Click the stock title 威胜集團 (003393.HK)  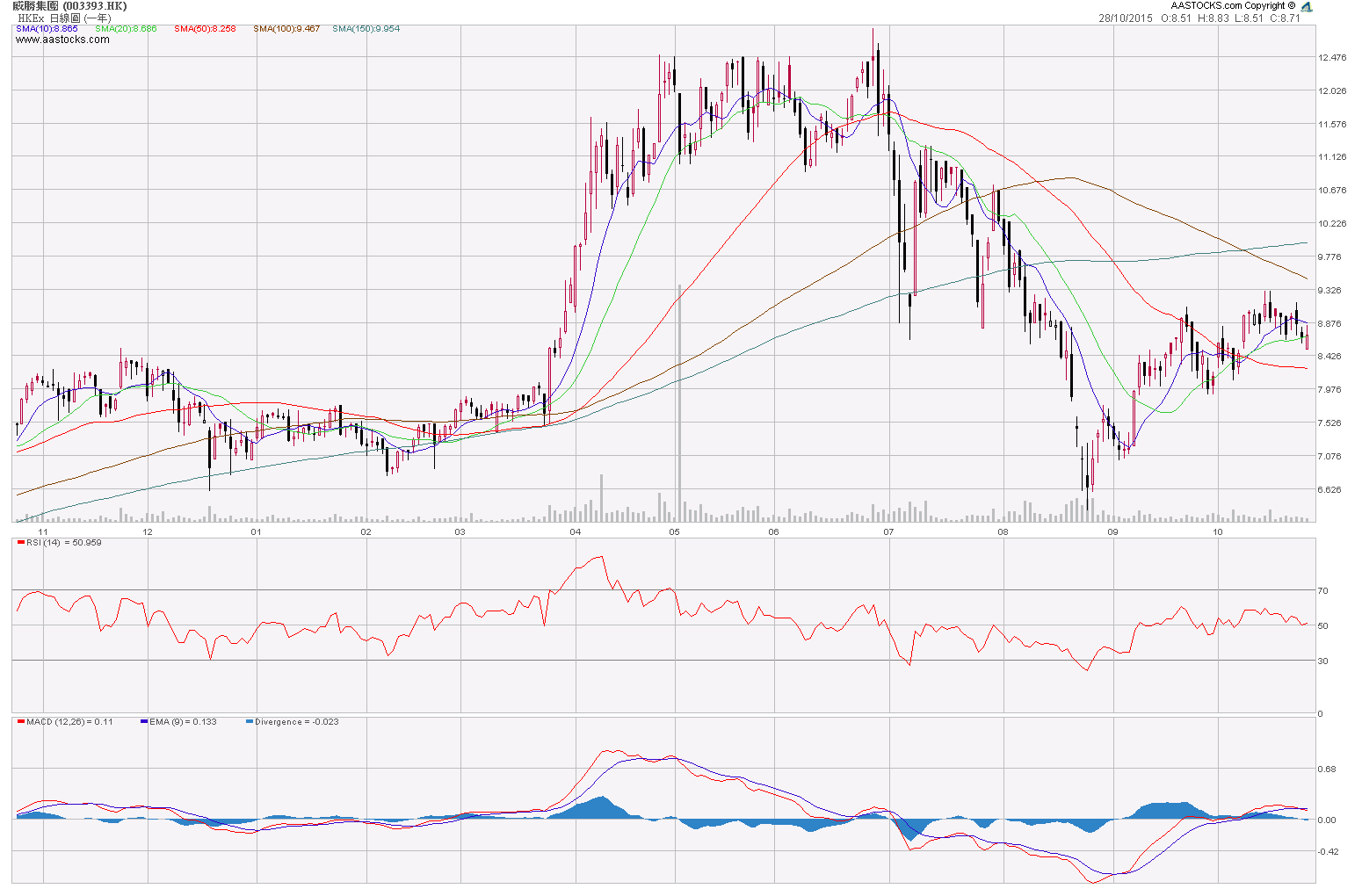[x=70, y=6]
